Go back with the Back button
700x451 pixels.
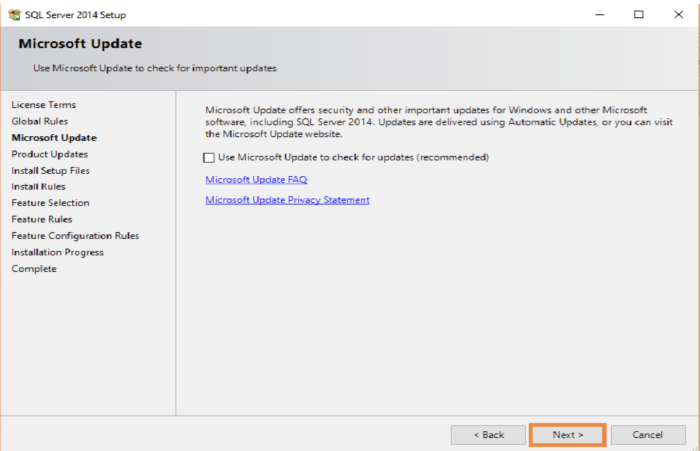pos(488,435)
